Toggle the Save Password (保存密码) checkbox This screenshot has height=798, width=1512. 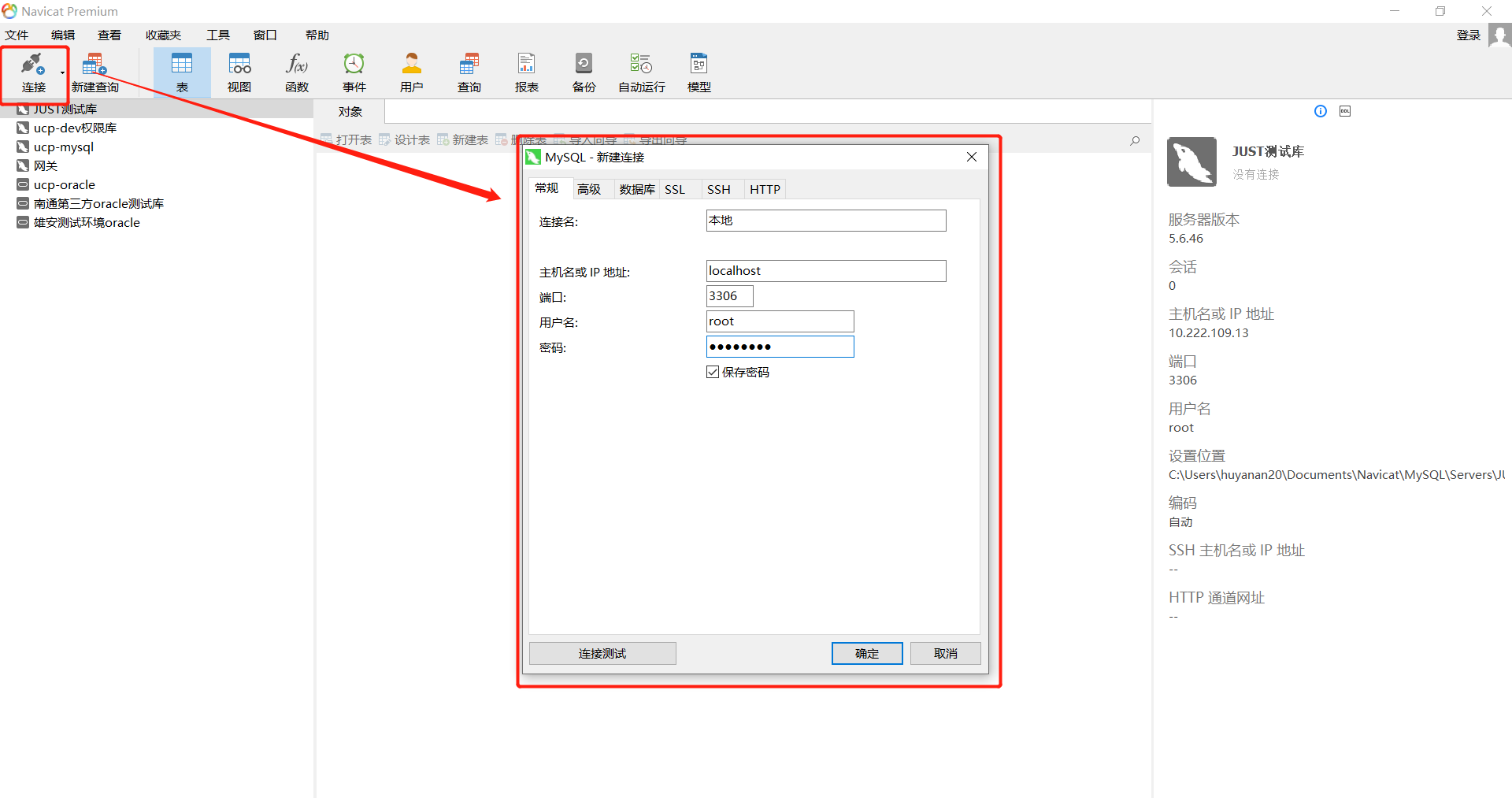pyautogui.click(x=713, y=372)
